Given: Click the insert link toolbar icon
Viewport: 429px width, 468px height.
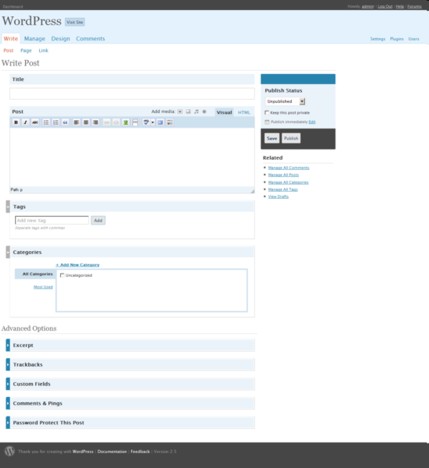Looking at the screenshot, I should tap(107, 123).
